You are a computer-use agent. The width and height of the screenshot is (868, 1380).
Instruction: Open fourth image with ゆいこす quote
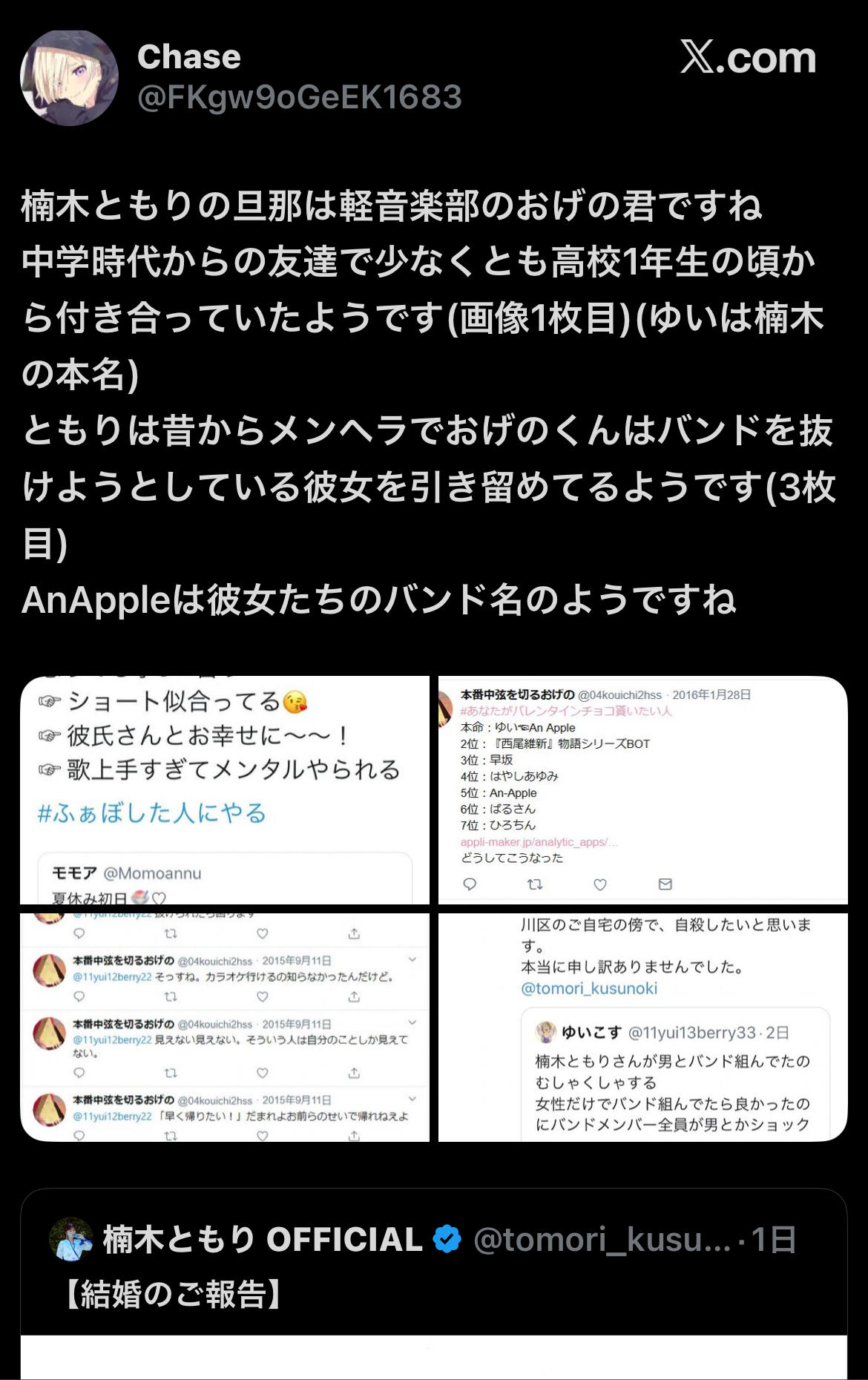click(x=642, y=1028)
